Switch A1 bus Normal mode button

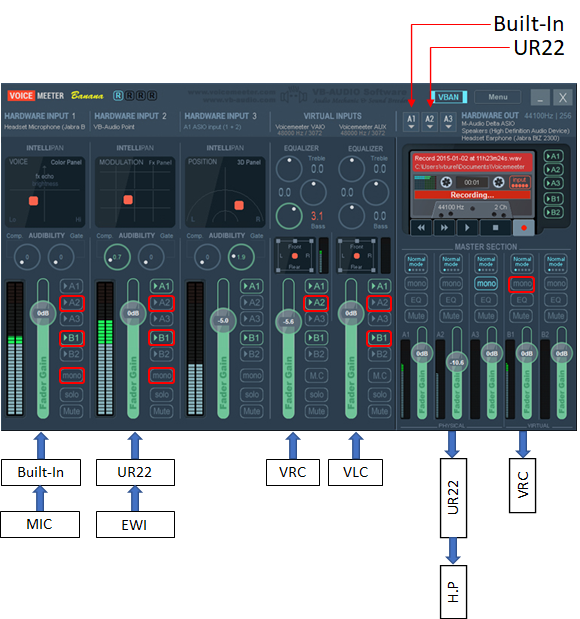tap(416, 263)
